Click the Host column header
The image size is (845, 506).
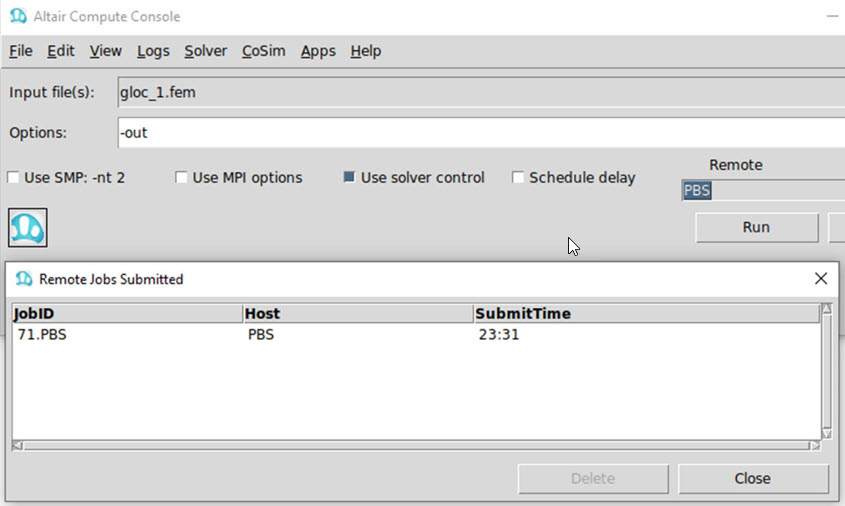(x=358, y=314)
